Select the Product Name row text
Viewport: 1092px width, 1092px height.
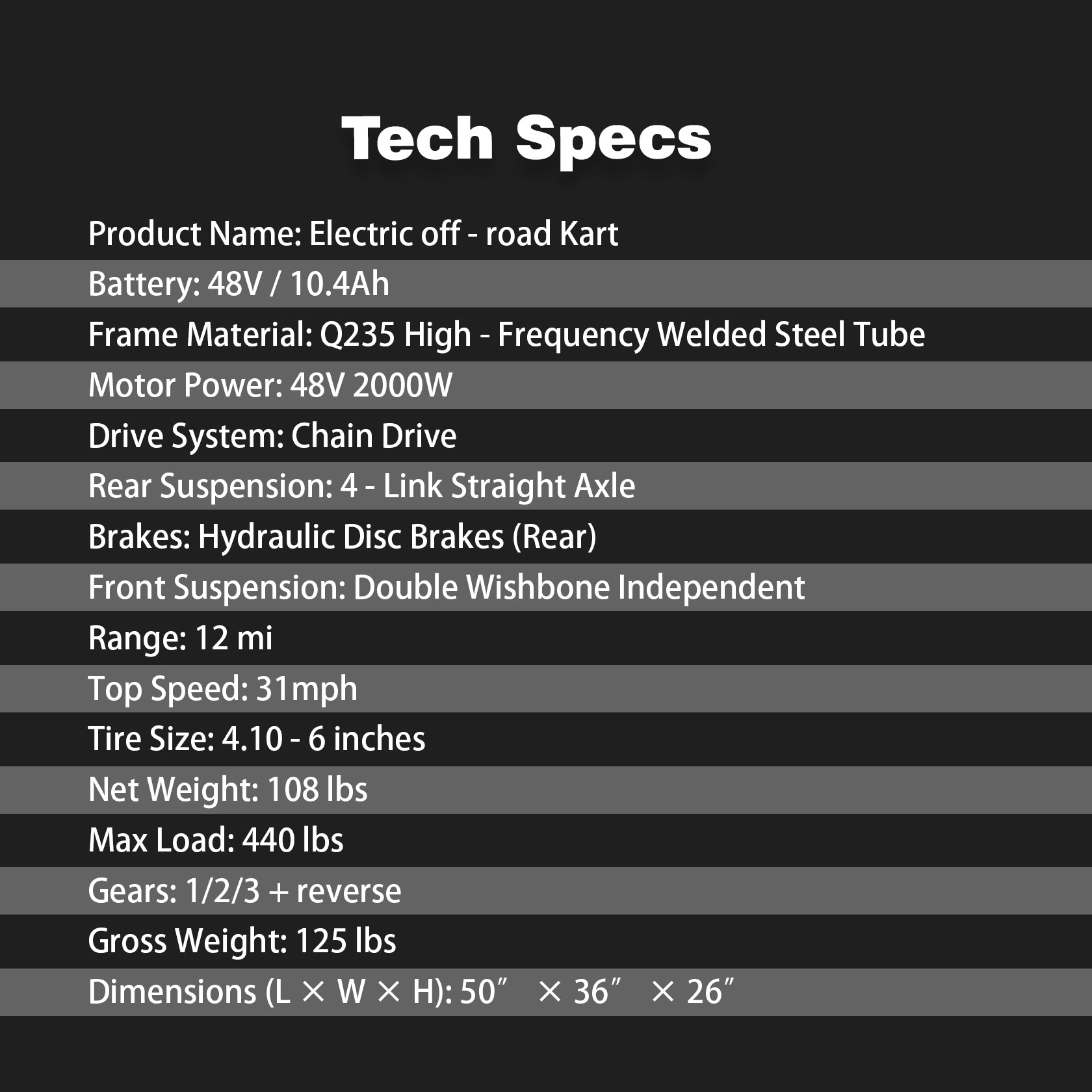click(x=353, y=234)
